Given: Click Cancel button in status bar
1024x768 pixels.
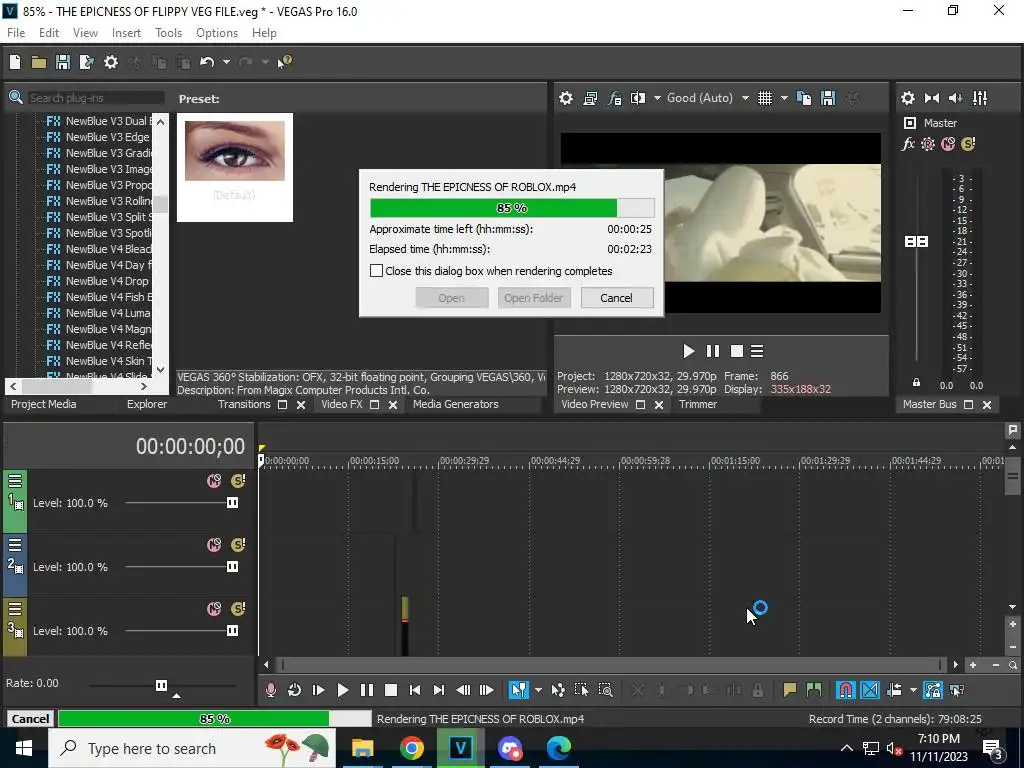Looking at the screenshot, I should point(30,719).
